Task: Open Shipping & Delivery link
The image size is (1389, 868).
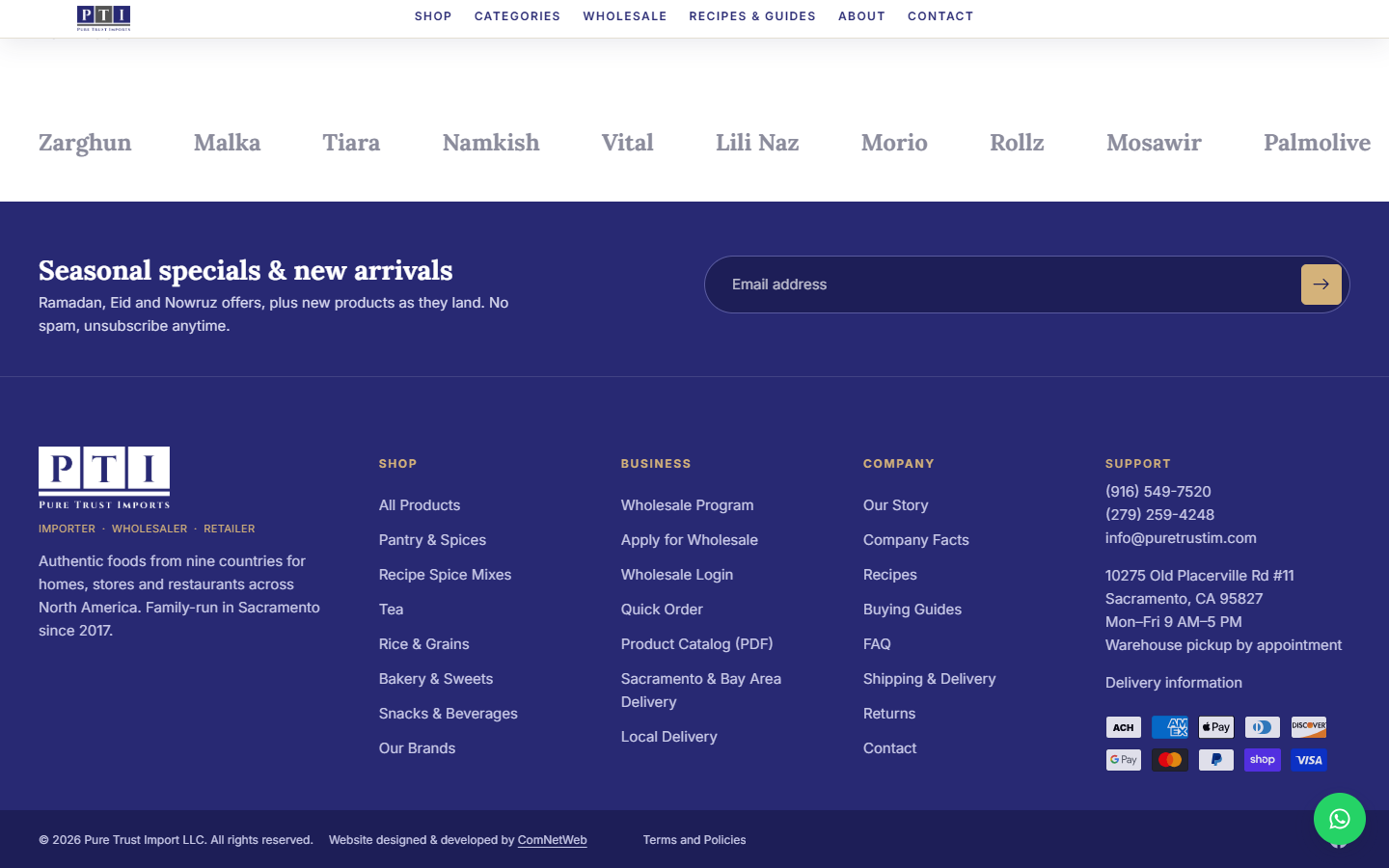Action: click(929, 679)
